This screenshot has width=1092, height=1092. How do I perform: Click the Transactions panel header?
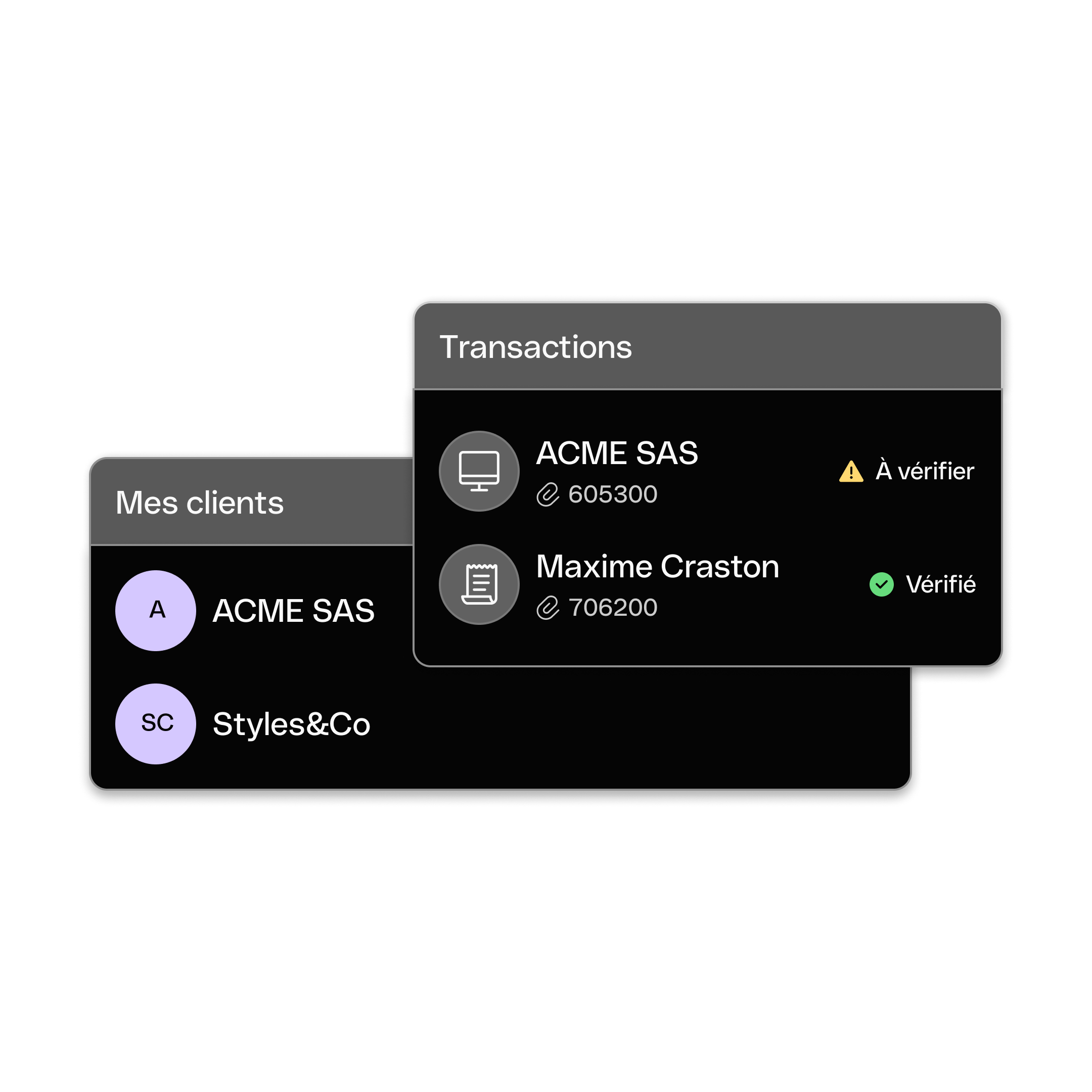pos(707,346)
